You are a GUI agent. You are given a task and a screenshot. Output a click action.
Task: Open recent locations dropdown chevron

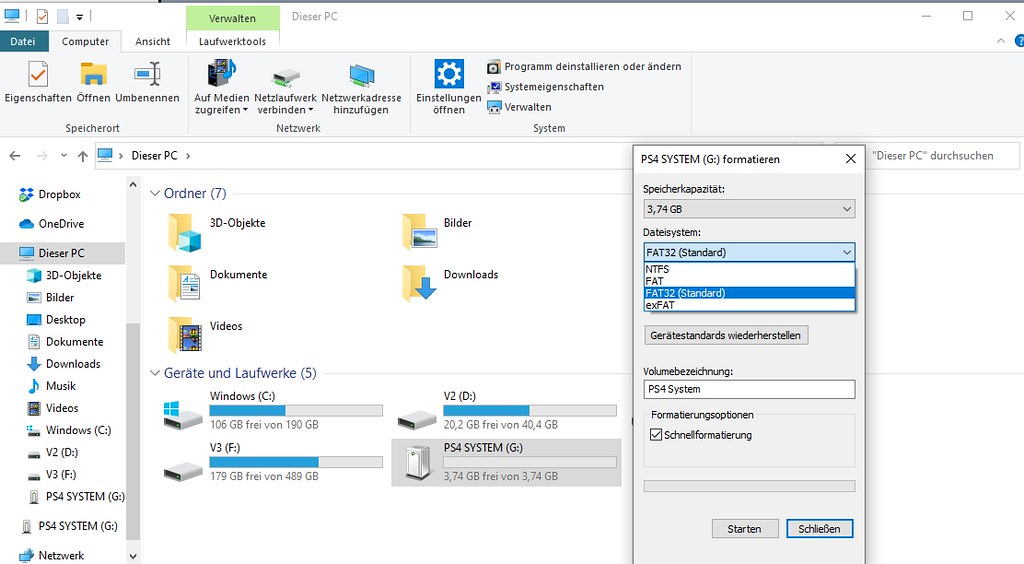pyautogui.click(x=63, y=155)
